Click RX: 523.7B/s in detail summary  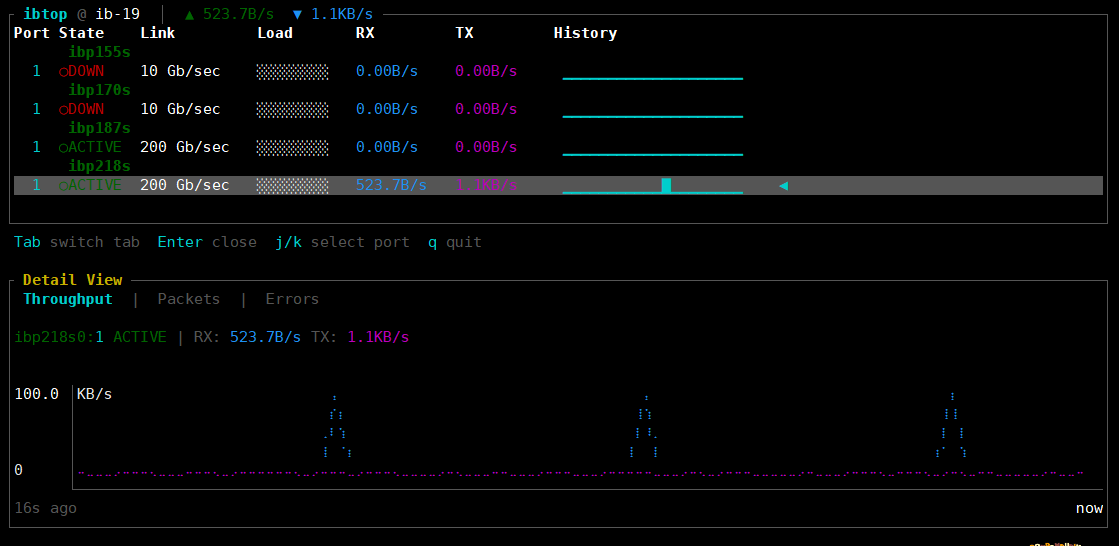tap(248, 337)
